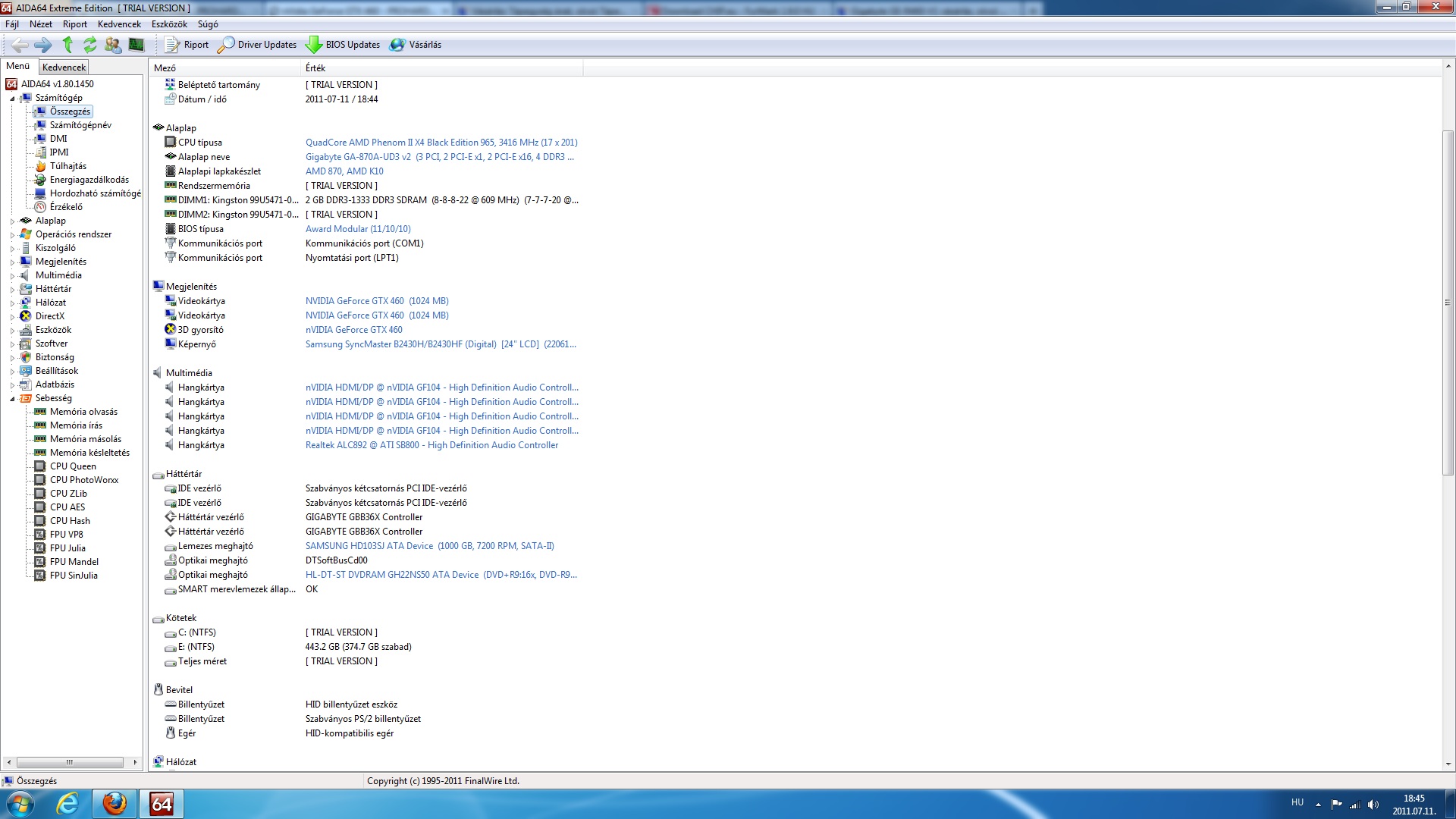Select the CPU PhotoWorxx benchmark
Screen dimensions: 1456x819
point(84,480)
